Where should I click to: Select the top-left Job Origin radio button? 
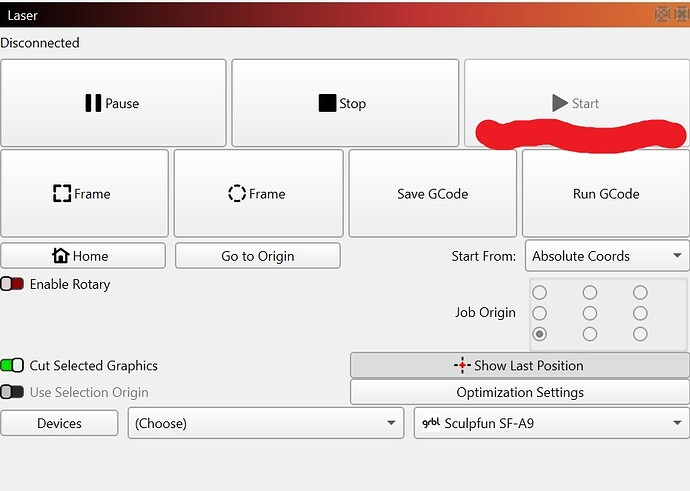pyautogui.click(x=540, y=292)
